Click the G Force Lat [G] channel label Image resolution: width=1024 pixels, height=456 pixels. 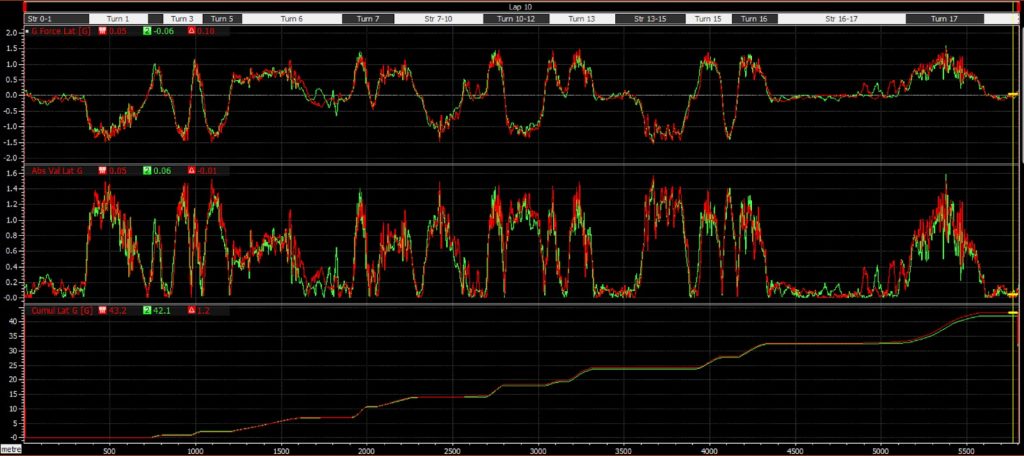pyautogui.click(x=62, y=32)
